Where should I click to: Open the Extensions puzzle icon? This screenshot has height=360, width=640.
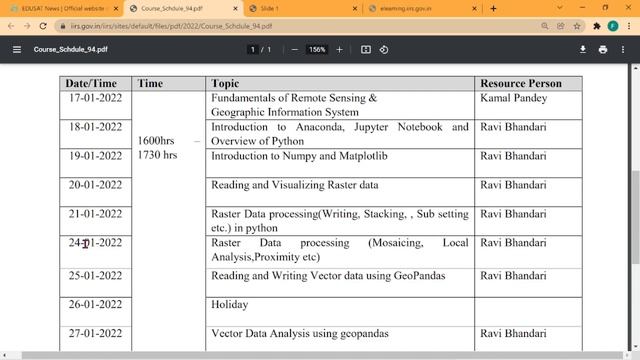click(x=597, y=26)
